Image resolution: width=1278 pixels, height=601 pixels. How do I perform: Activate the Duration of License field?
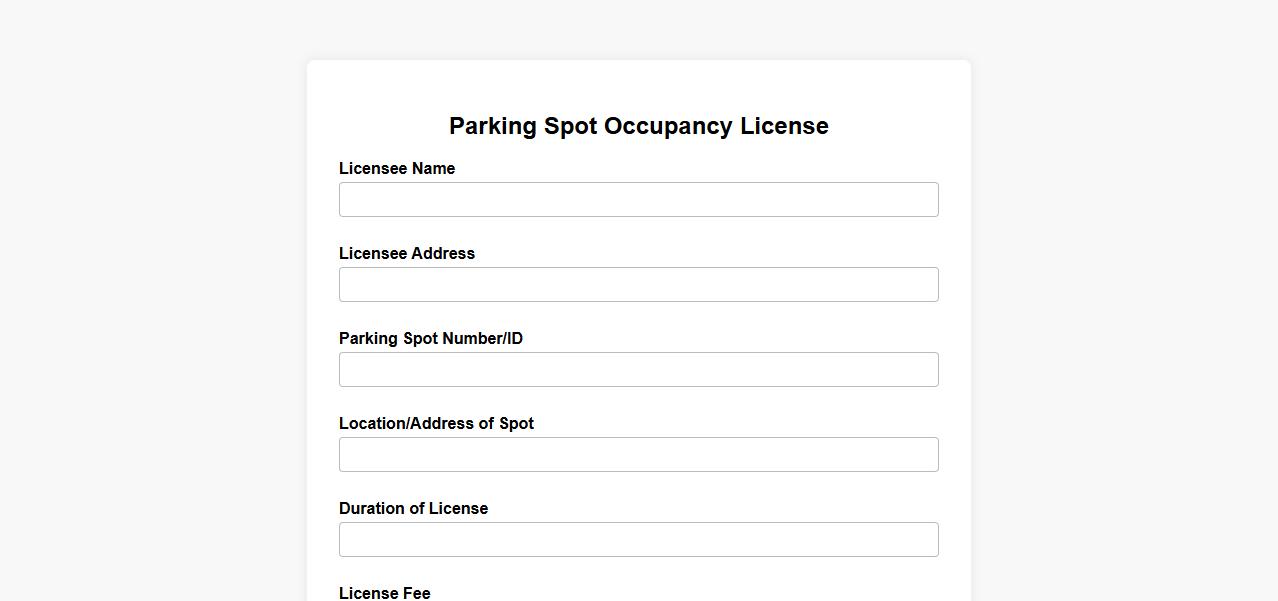click(x=638, y=539)
